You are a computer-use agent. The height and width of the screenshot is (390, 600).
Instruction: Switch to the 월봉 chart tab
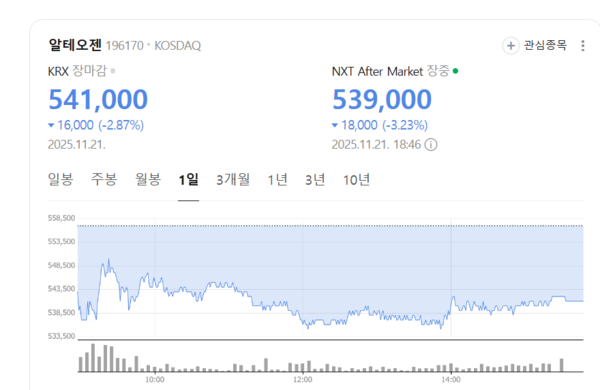[x=148, y=179]
